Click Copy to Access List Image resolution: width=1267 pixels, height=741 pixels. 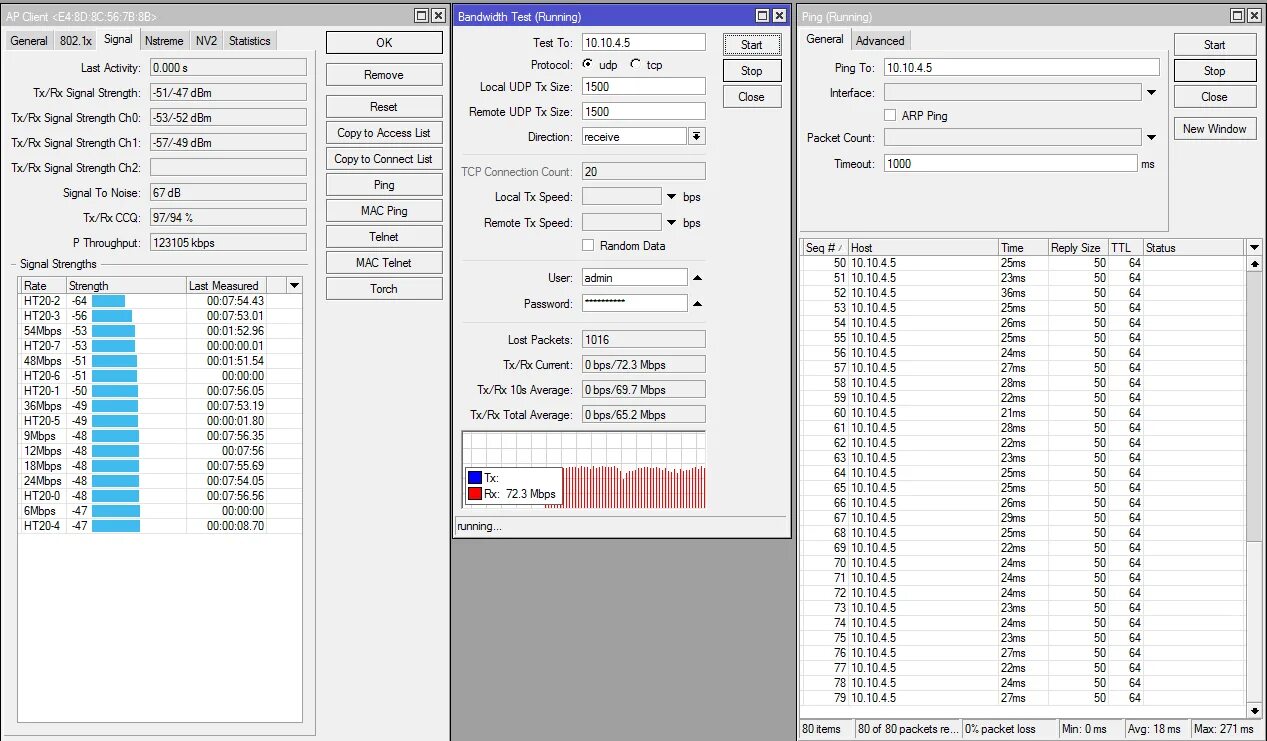[x=384, y=133]
